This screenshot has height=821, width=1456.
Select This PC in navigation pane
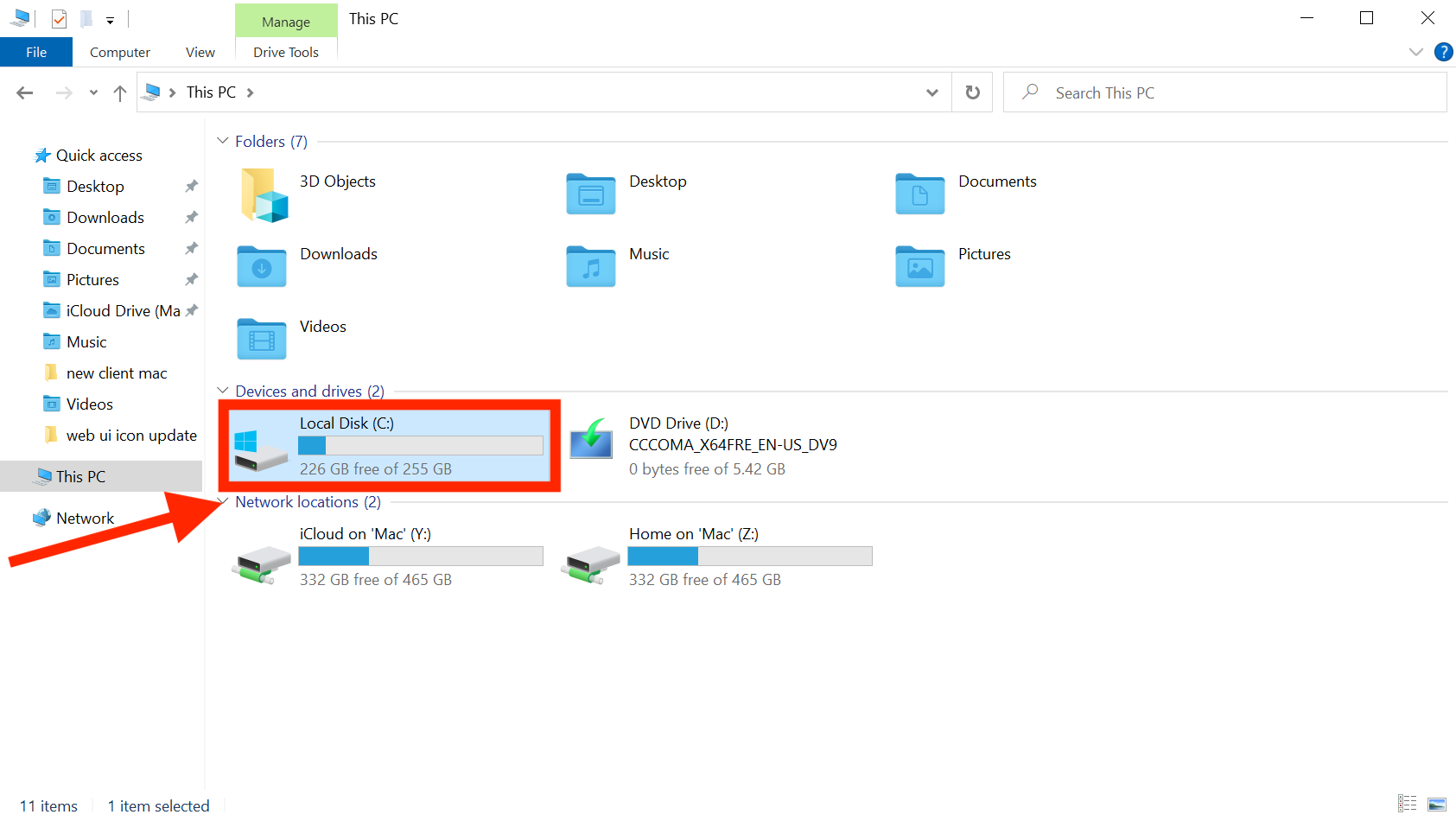[101, 476]
